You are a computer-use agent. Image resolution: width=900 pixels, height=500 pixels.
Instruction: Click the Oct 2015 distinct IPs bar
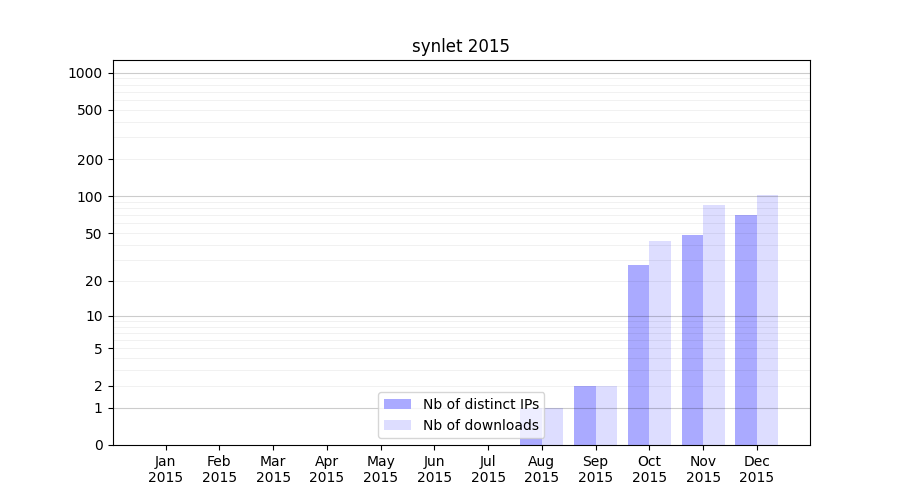(x=638, y=355)
